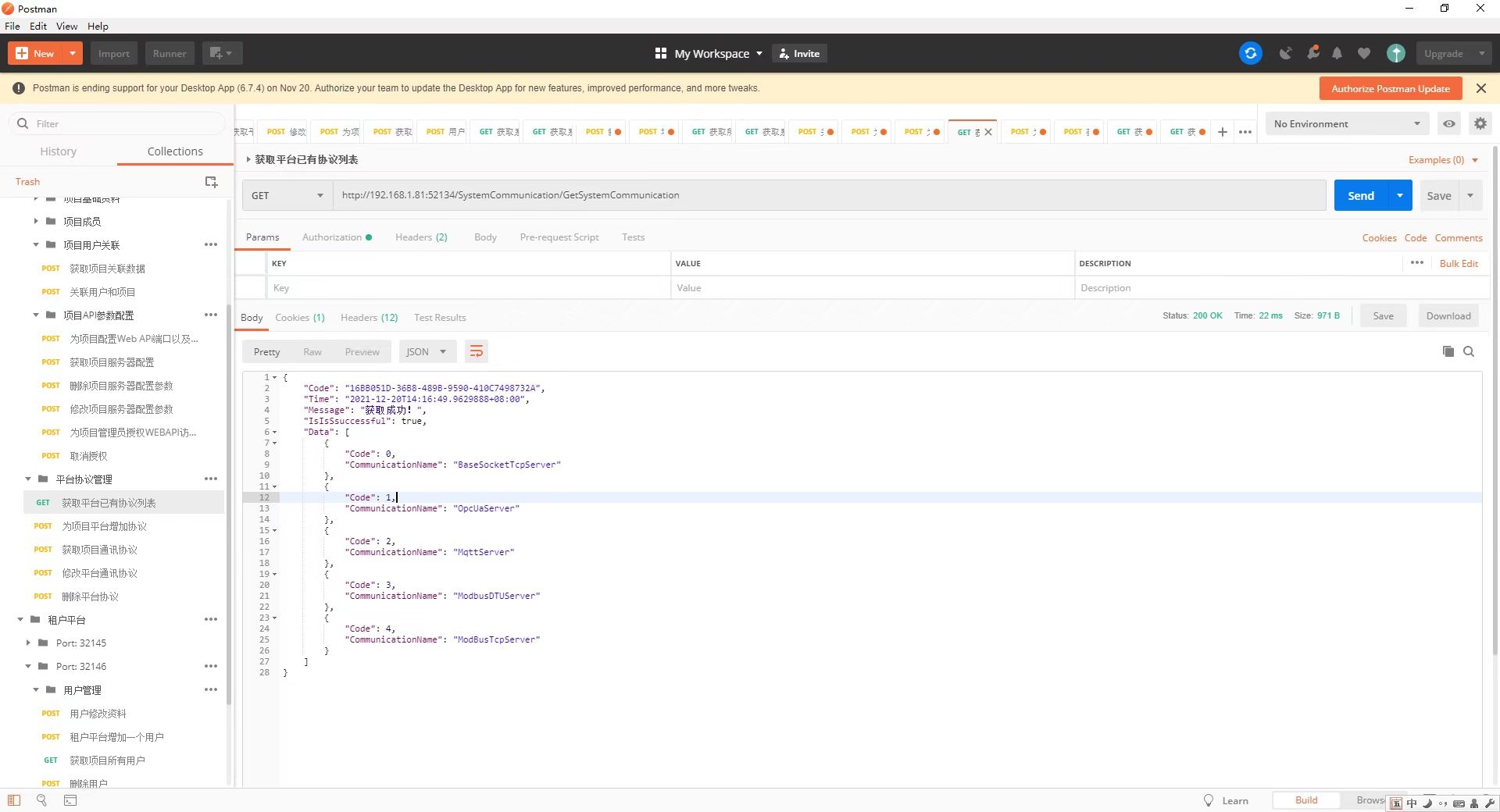Open the Upgrade dropdown
The height and width of the screenshot is (812, 1500).
pos(1454,53)
